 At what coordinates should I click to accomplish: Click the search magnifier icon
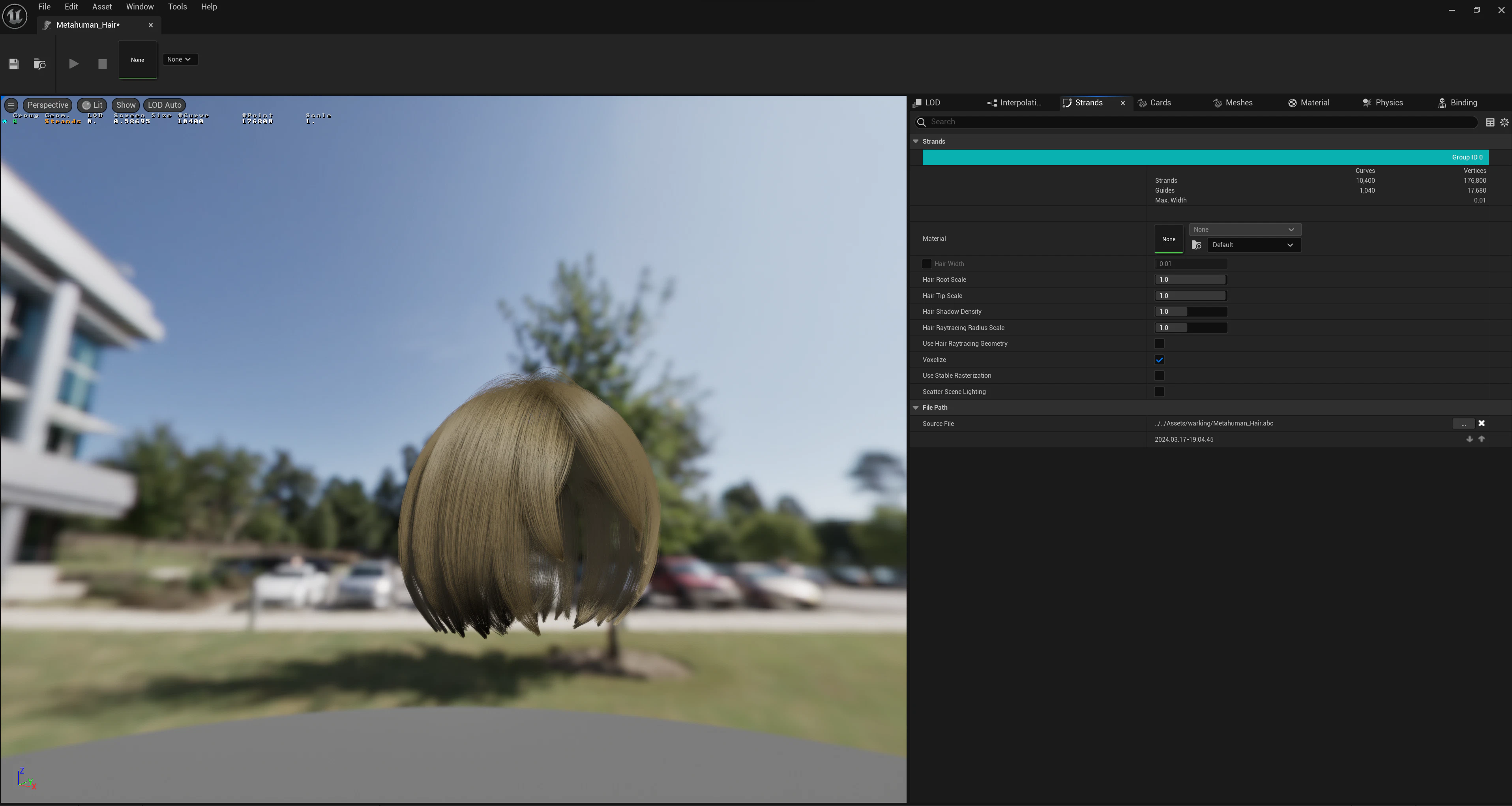coord(922,122)
